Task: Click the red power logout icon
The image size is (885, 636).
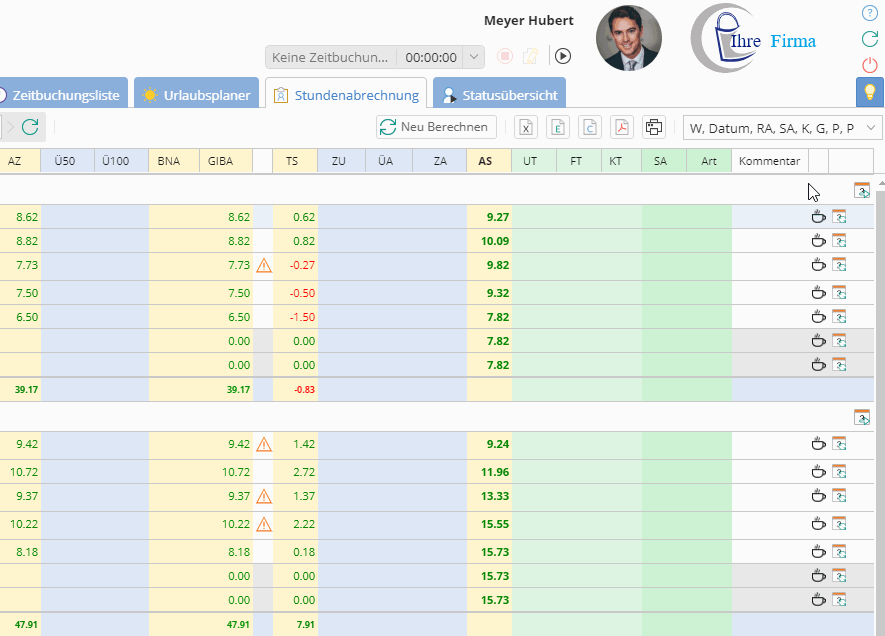Action: pyautogui.click(x=869, y=65)
